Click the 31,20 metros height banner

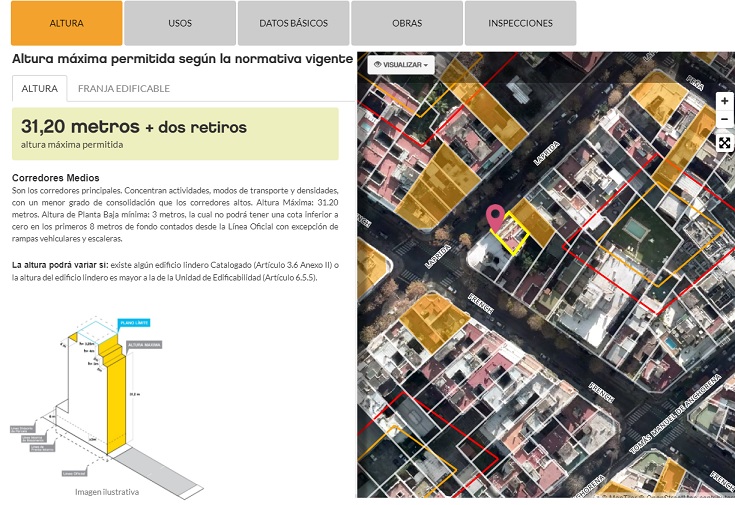point(175,134)
